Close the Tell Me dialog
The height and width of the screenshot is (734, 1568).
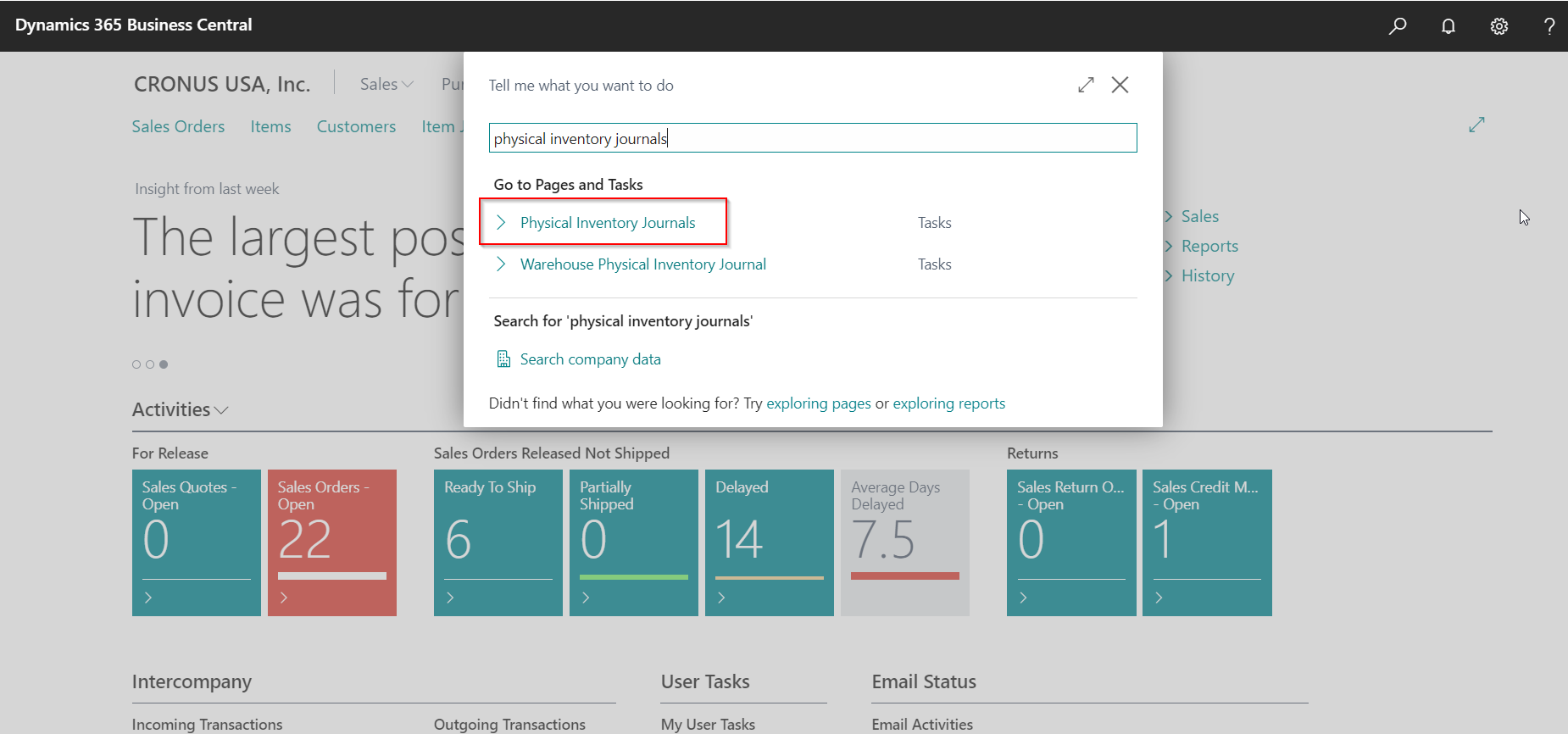pyautogui.click(x=1120, y=85)
